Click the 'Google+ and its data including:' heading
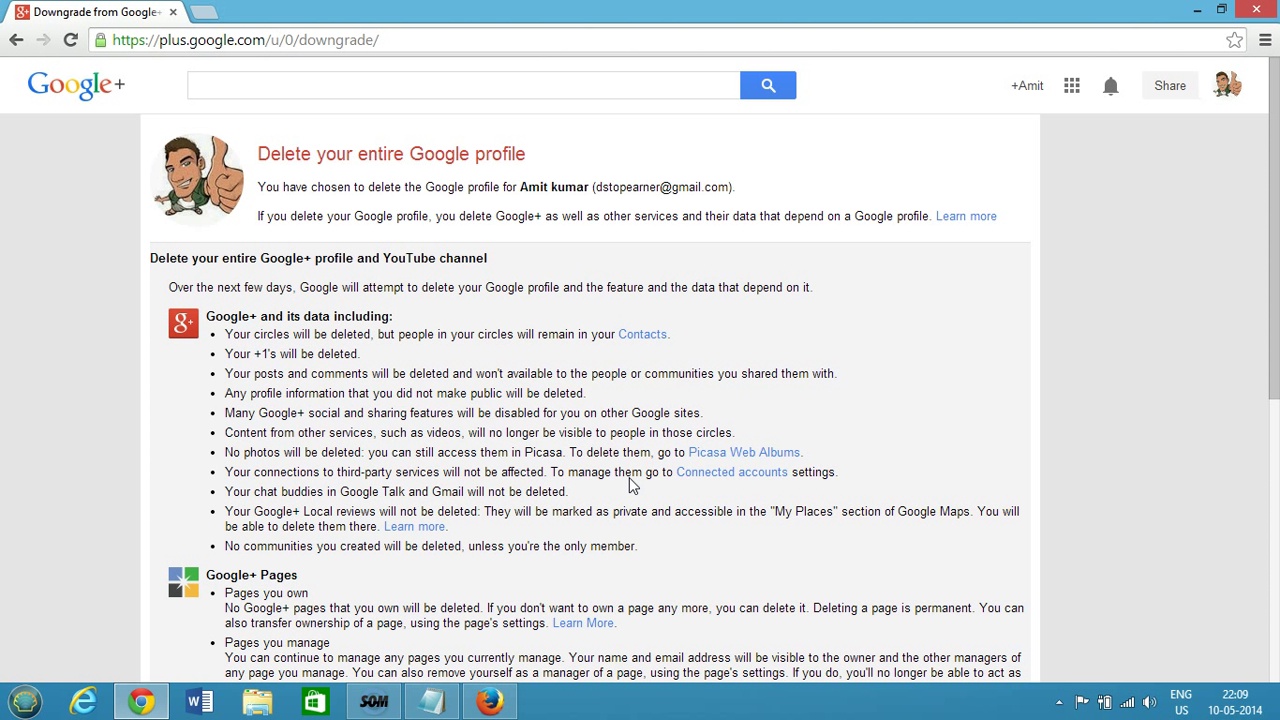This screenshot has height=720, width=1280. [299, 316]
